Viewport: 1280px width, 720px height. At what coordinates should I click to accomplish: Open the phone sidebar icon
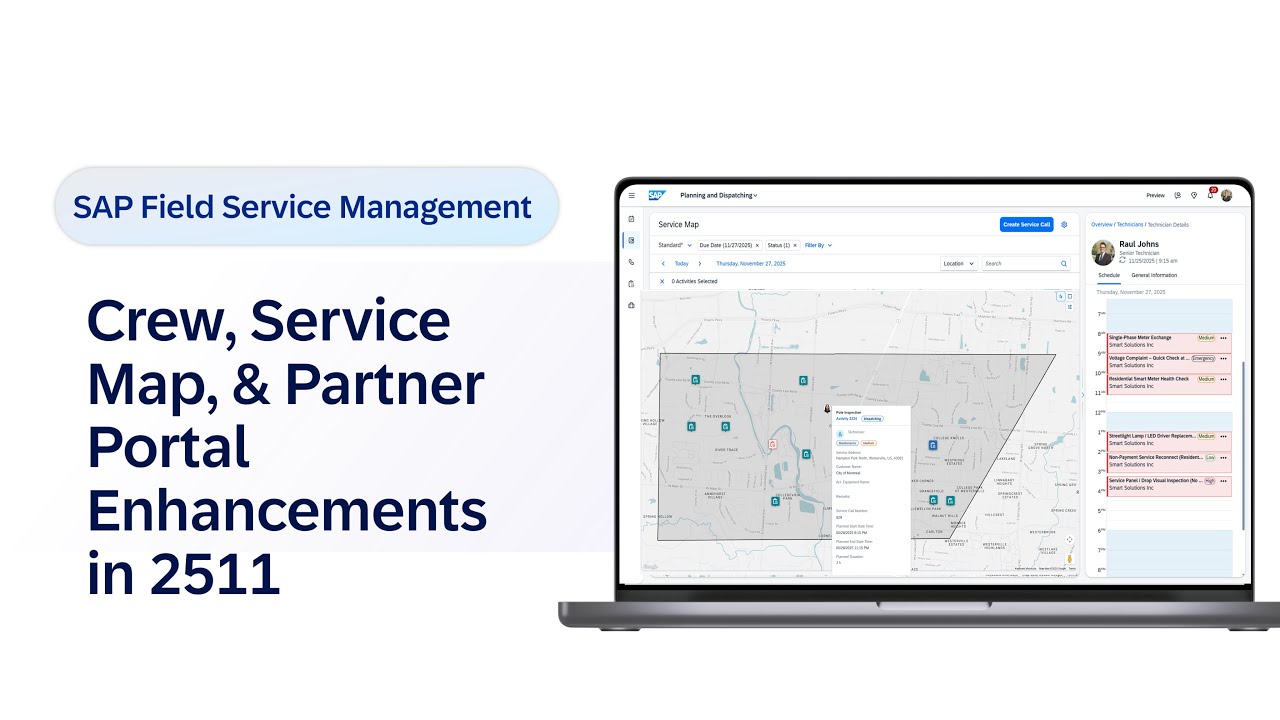click(631, 262)
